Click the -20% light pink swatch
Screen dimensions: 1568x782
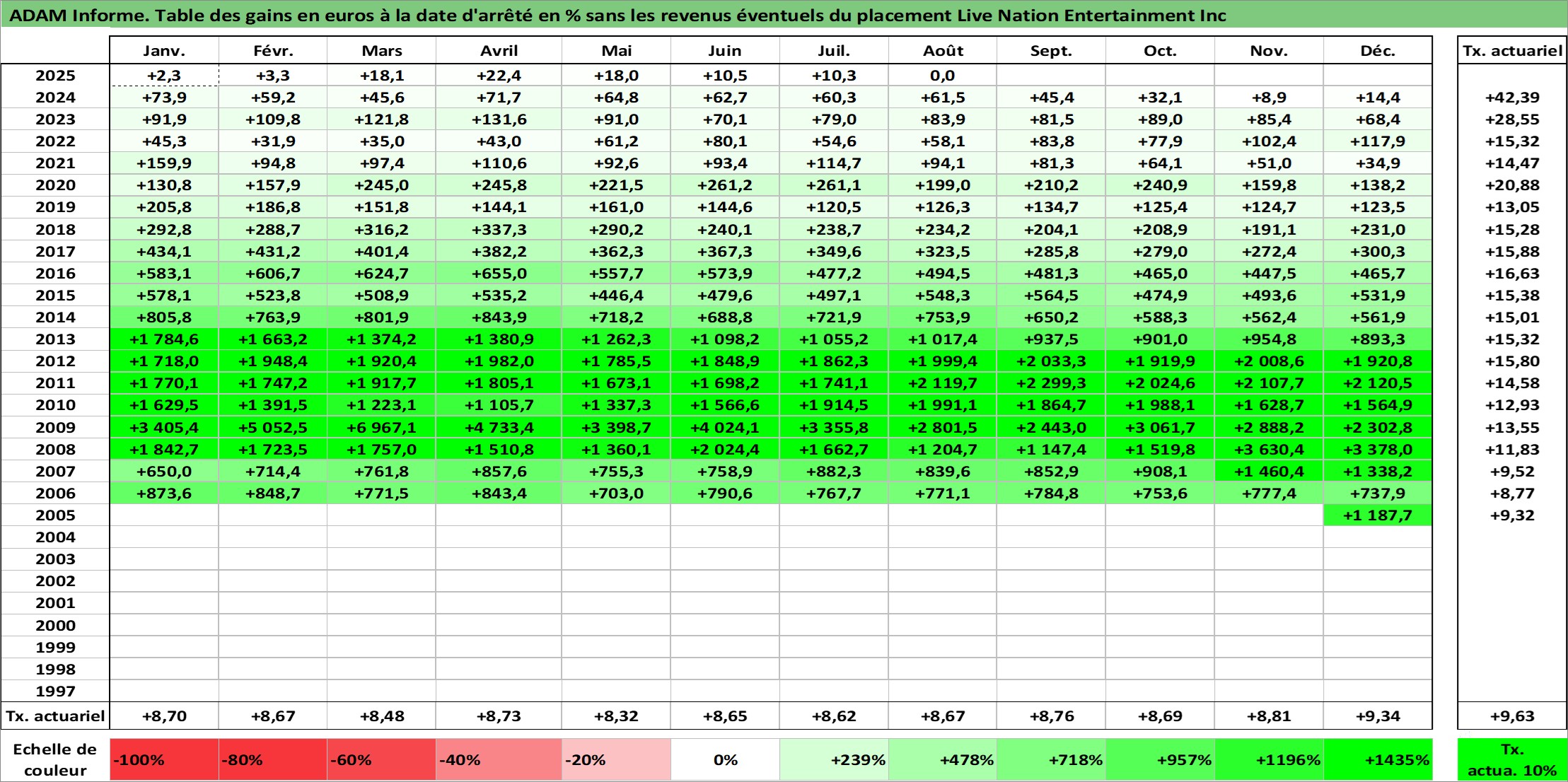(616, 760)
